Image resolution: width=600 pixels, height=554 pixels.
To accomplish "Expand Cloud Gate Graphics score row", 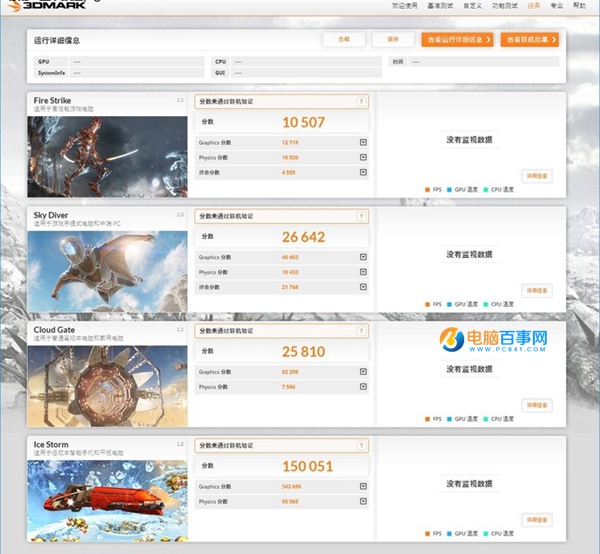I will (363, 372).
